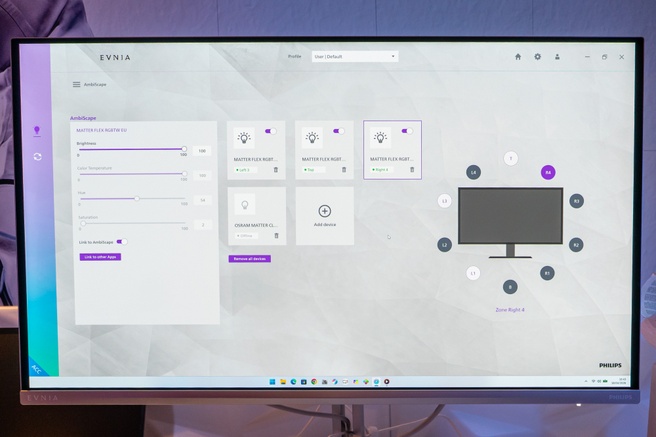
Task: Select the Right 4 device bulb icon
Action: pyautogui.click(x=380, y=138)
